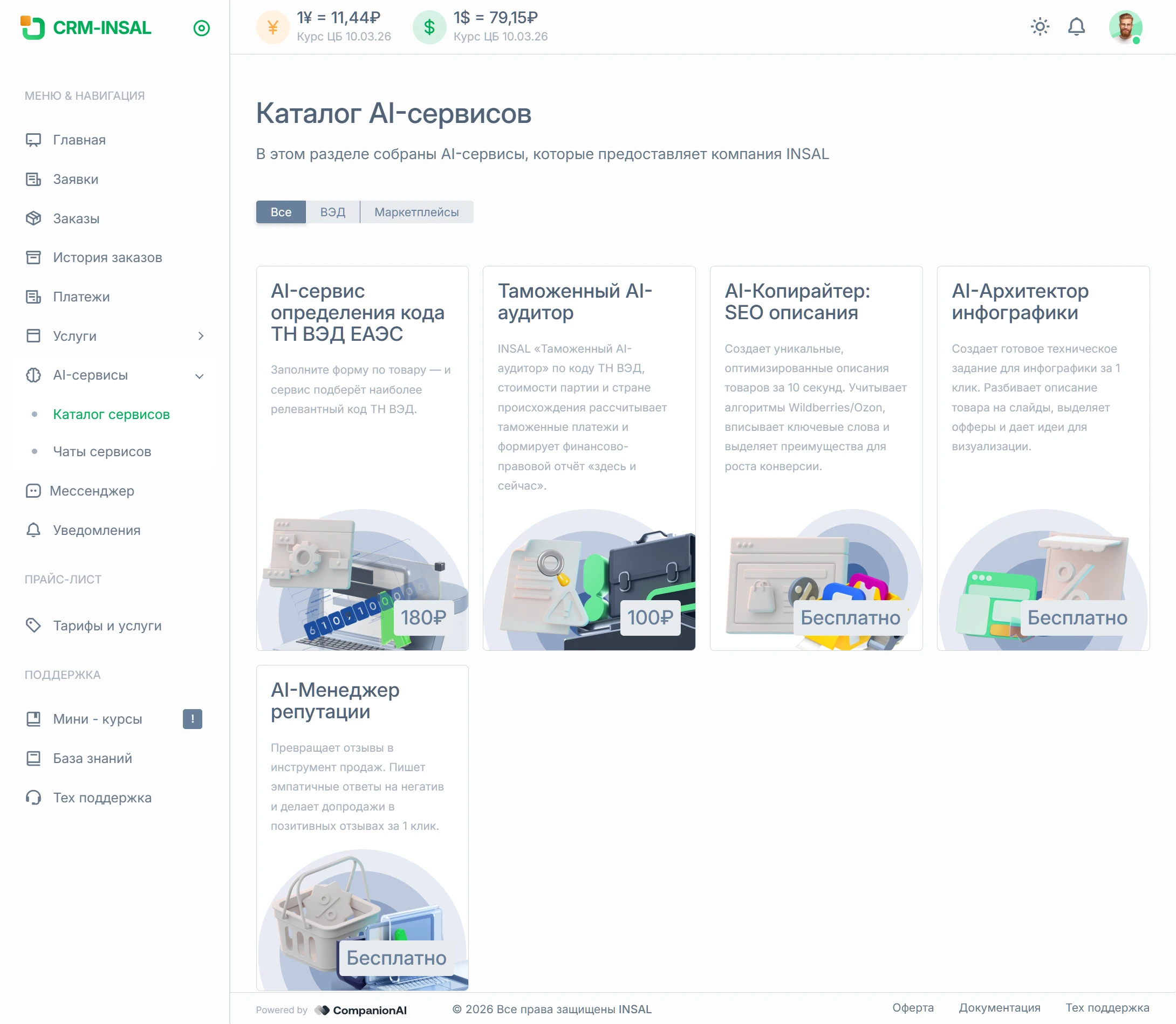The height and width of the screenshot is (1024, 1176).
Task: Open Мессенджер chat icon in sidebar
Action: 34,491
